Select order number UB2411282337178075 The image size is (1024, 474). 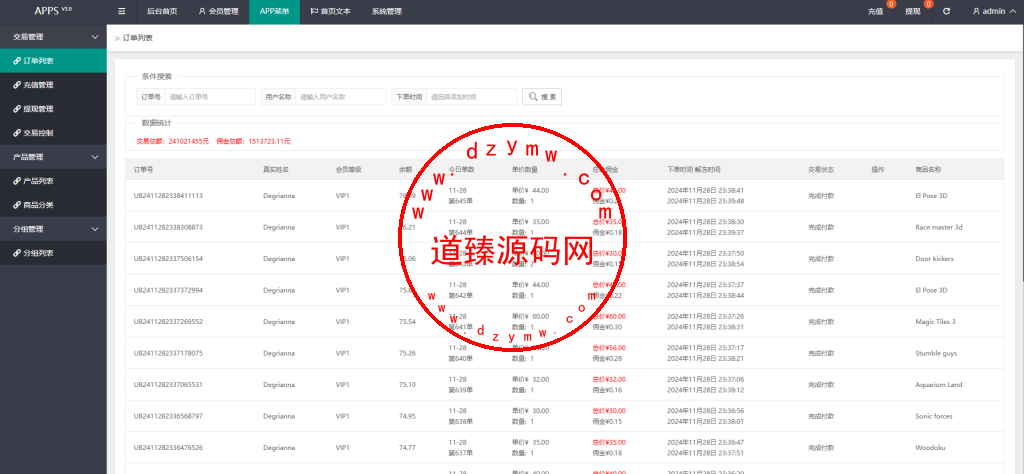pyautogui.click(x=168, y=353)
